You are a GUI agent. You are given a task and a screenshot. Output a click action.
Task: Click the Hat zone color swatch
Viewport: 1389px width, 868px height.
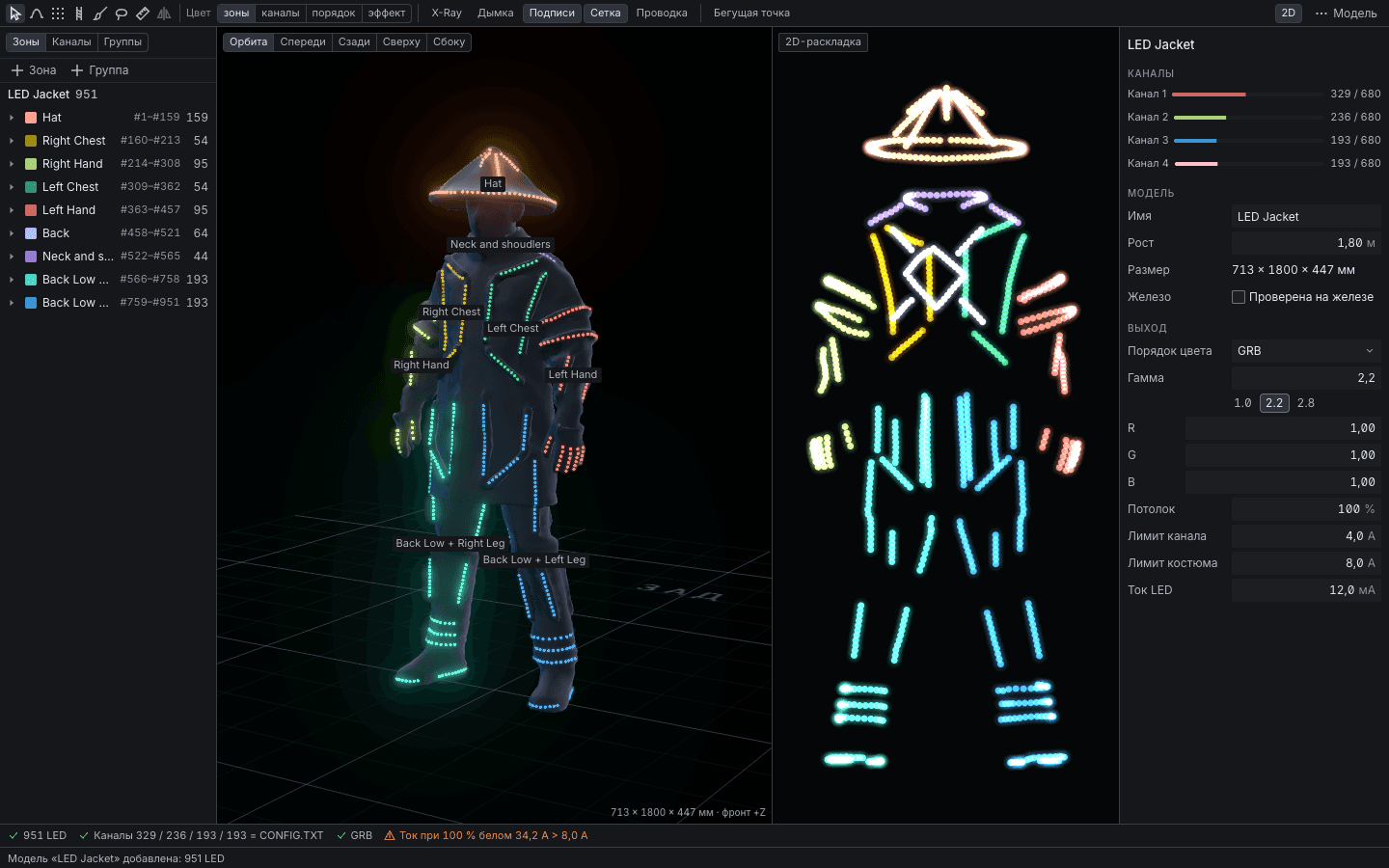[x=31, y=118]
